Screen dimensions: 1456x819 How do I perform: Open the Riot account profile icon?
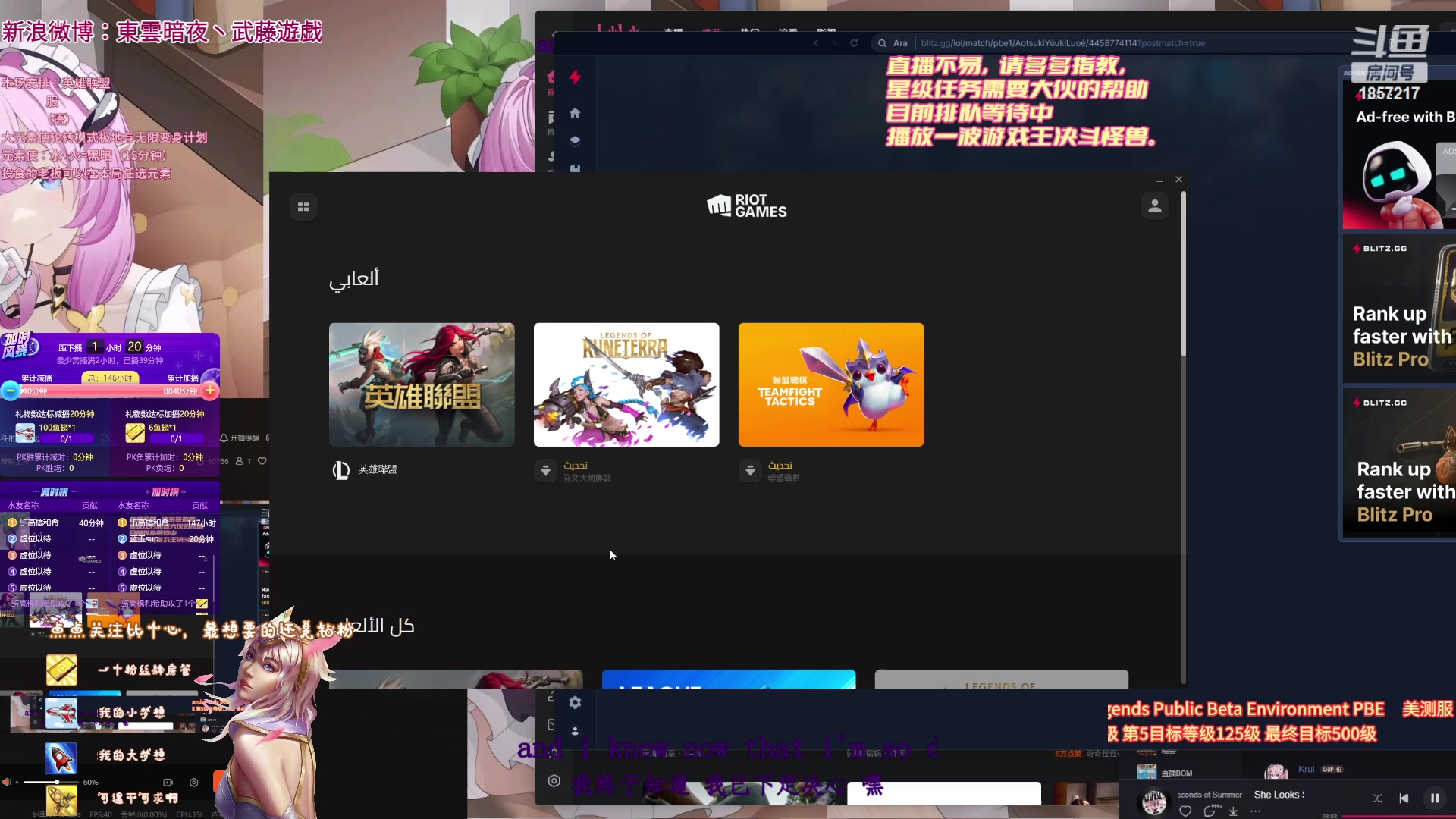(x=1155, y=206)
